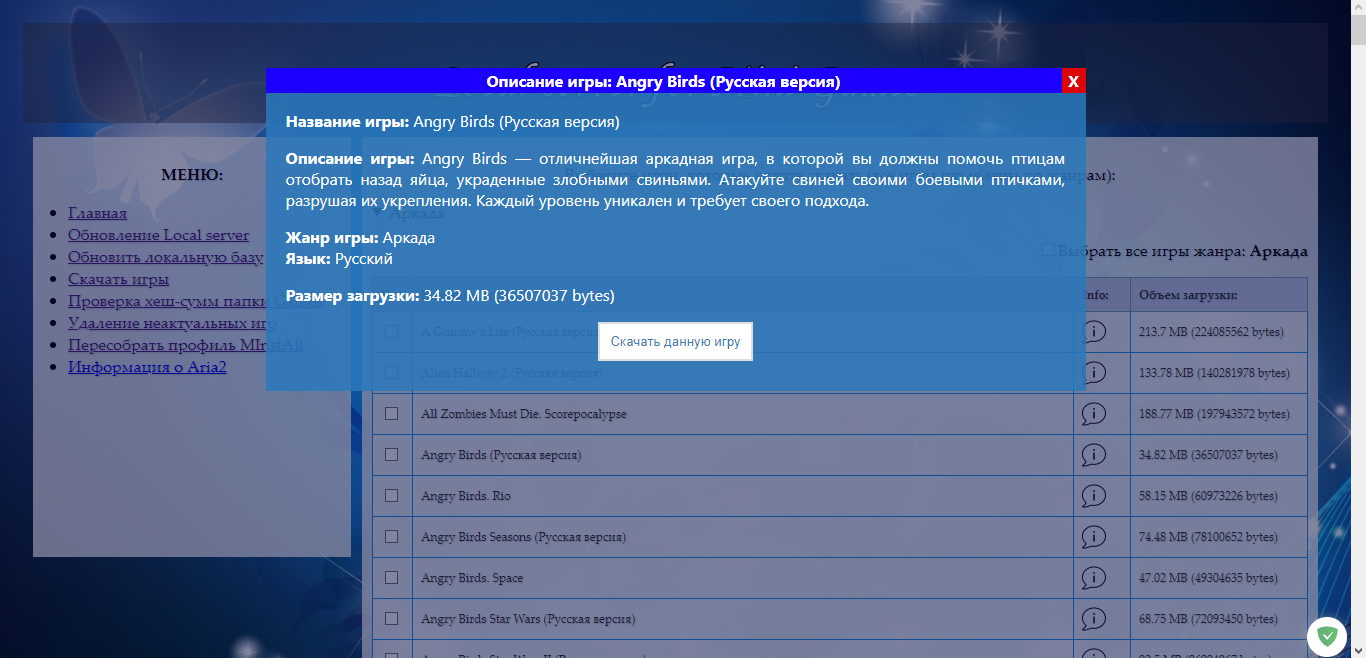Click the page scrollbar down arrow
1366x658 pixels.
tap(1358, 649)
